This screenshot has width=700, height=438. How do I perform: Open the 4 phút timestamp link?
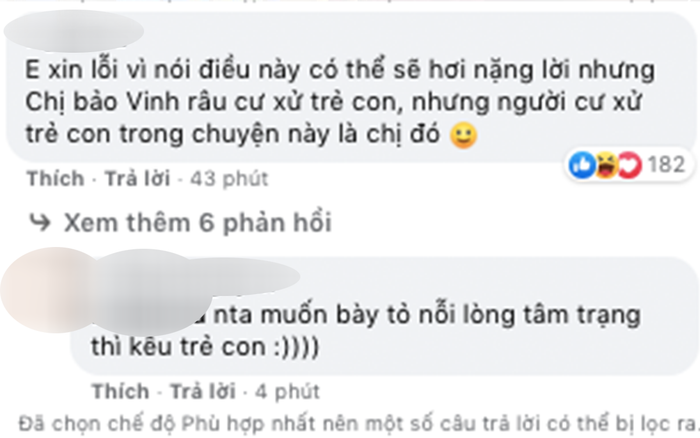pyautogui.click(x=288, y=392)
